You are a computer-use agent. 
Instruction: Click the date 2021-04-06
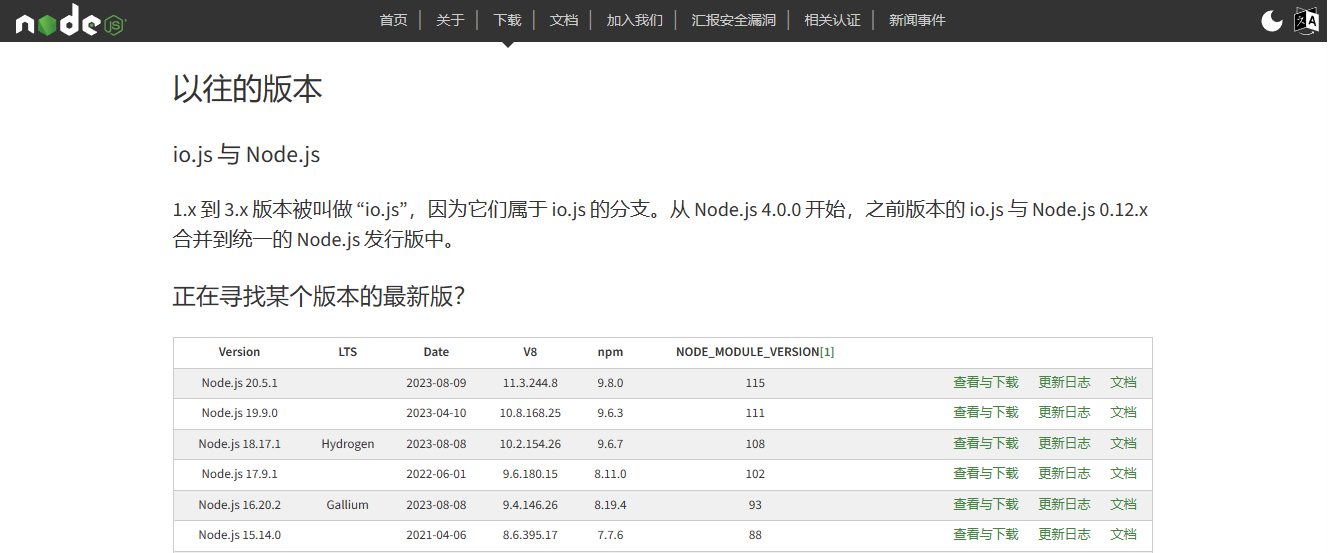pyautogui.click(x=436, y=535)
